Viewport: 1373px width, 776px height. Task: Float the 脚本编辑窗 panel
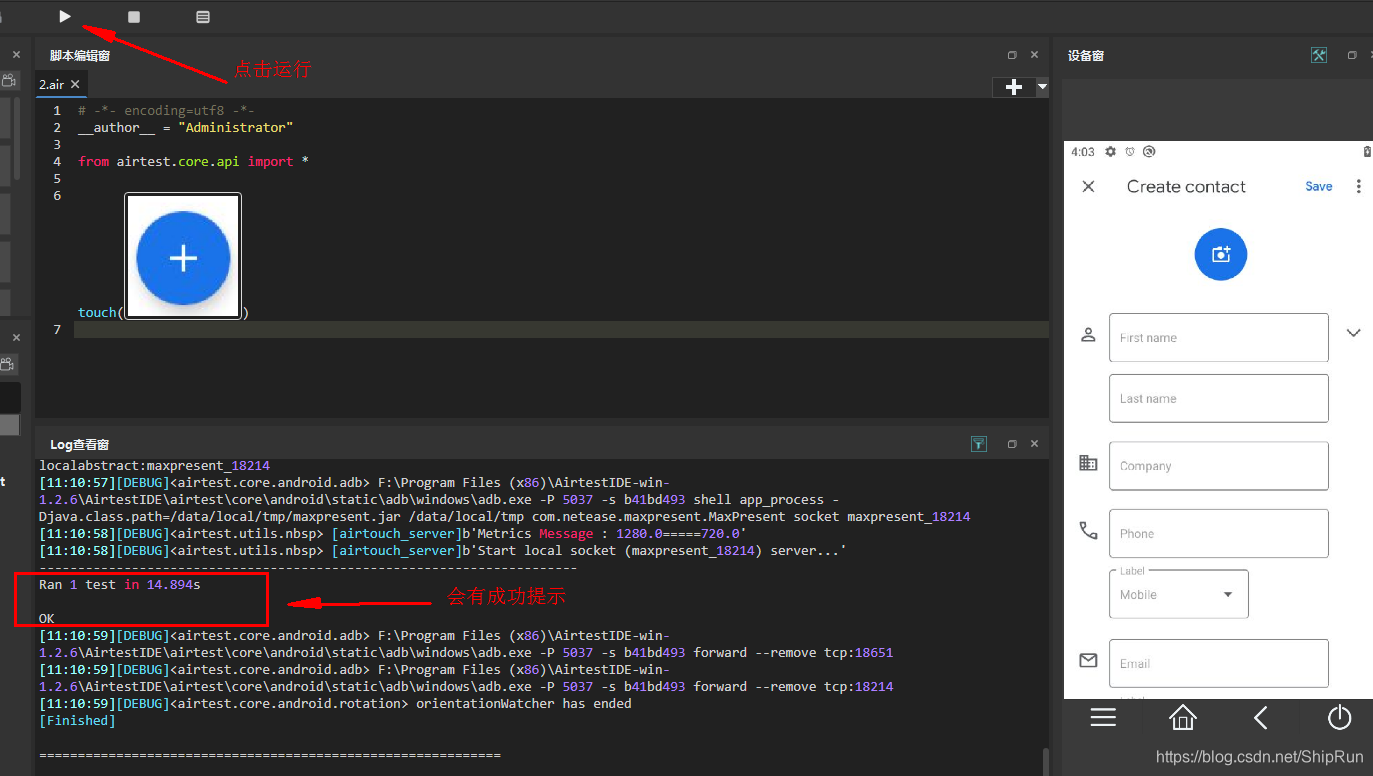tap(1012, 56)
